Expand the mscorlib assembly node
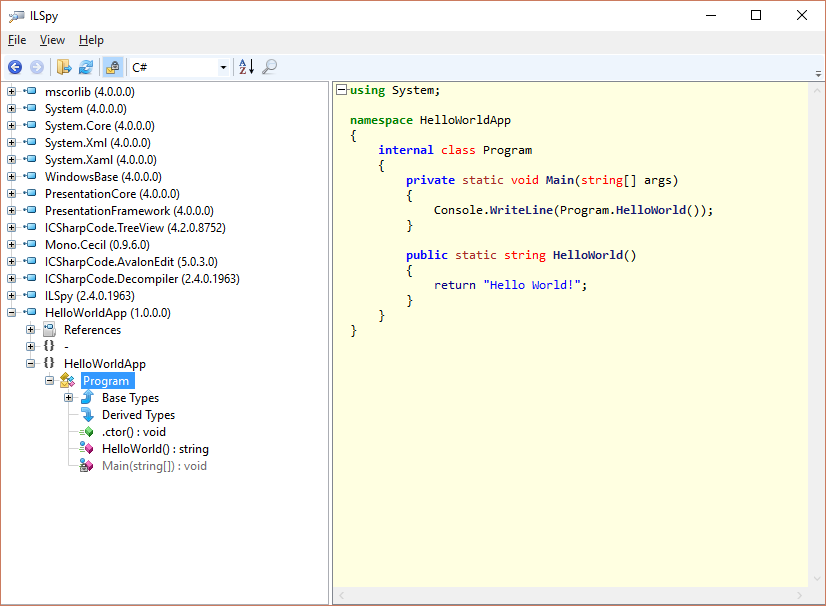Viewport: 826px width, 606px height. 12,92
